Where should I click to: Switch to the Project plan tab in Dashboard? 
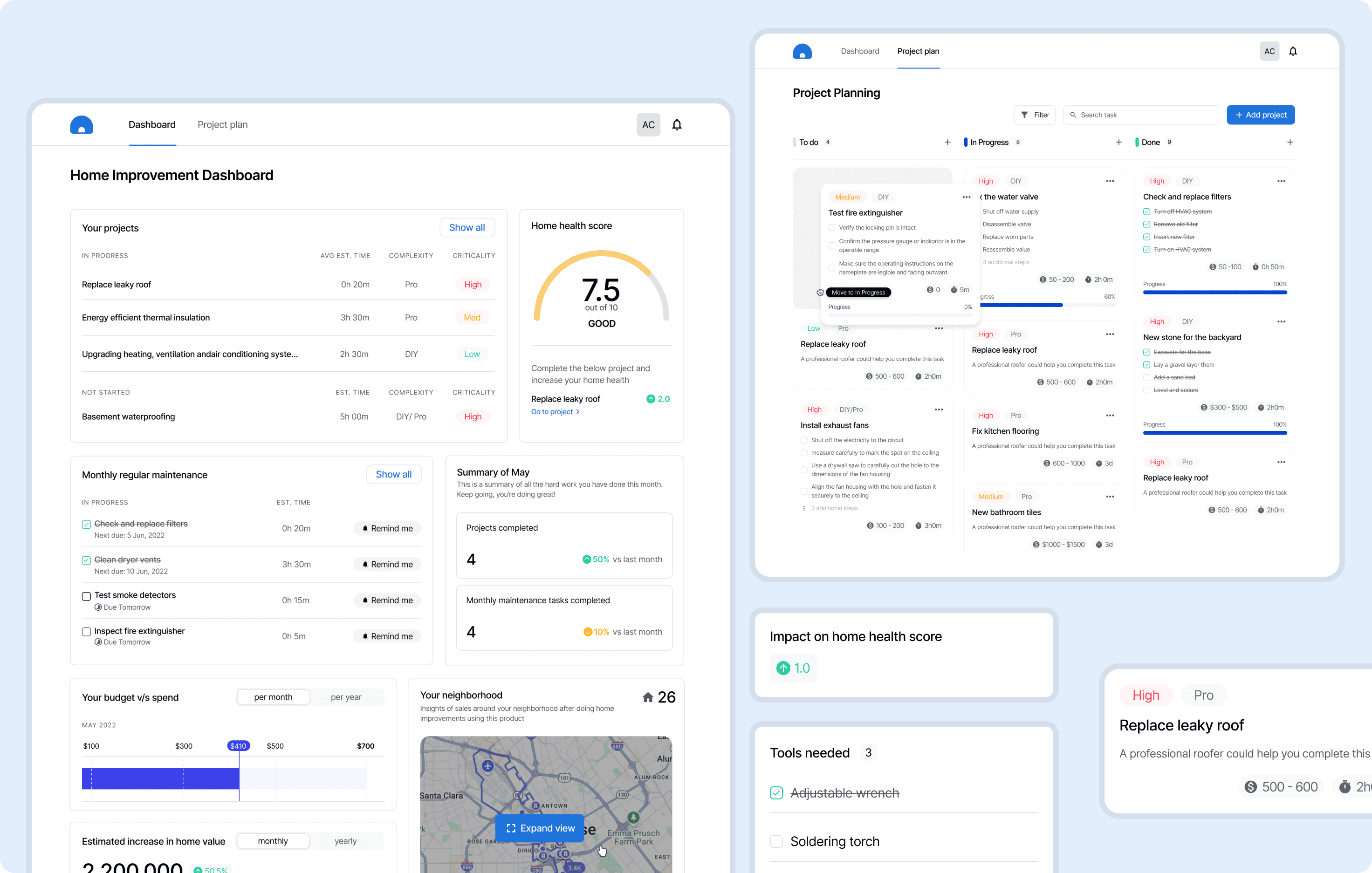tap(222, 125)
